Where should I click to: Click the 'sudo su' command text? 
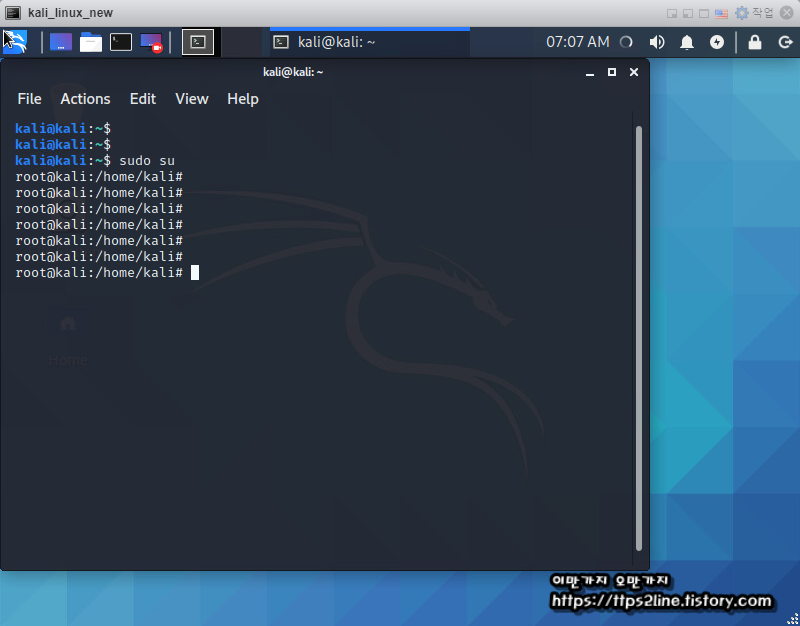147,161
